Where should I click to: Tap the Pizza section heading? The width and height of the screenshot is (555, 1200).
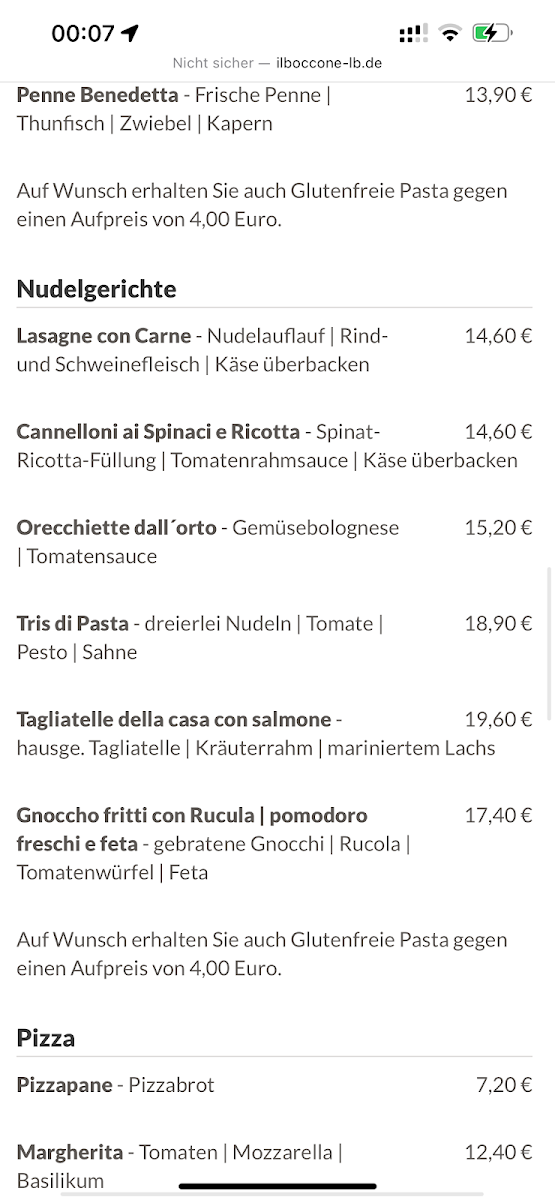46,1038
